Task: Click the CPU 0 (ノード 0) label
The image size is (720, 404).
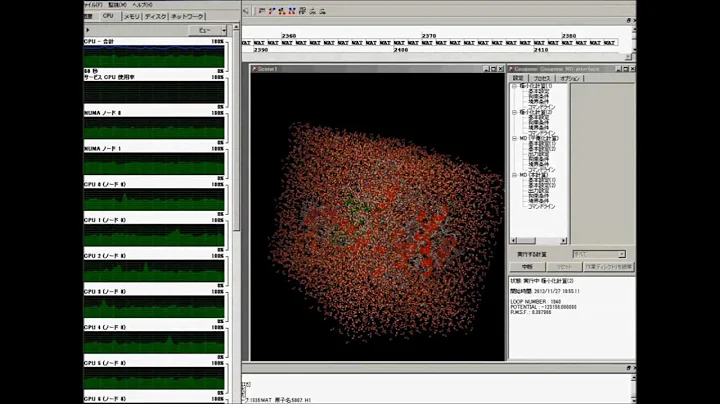Action: pyautogui.click(x=105, y=184)
